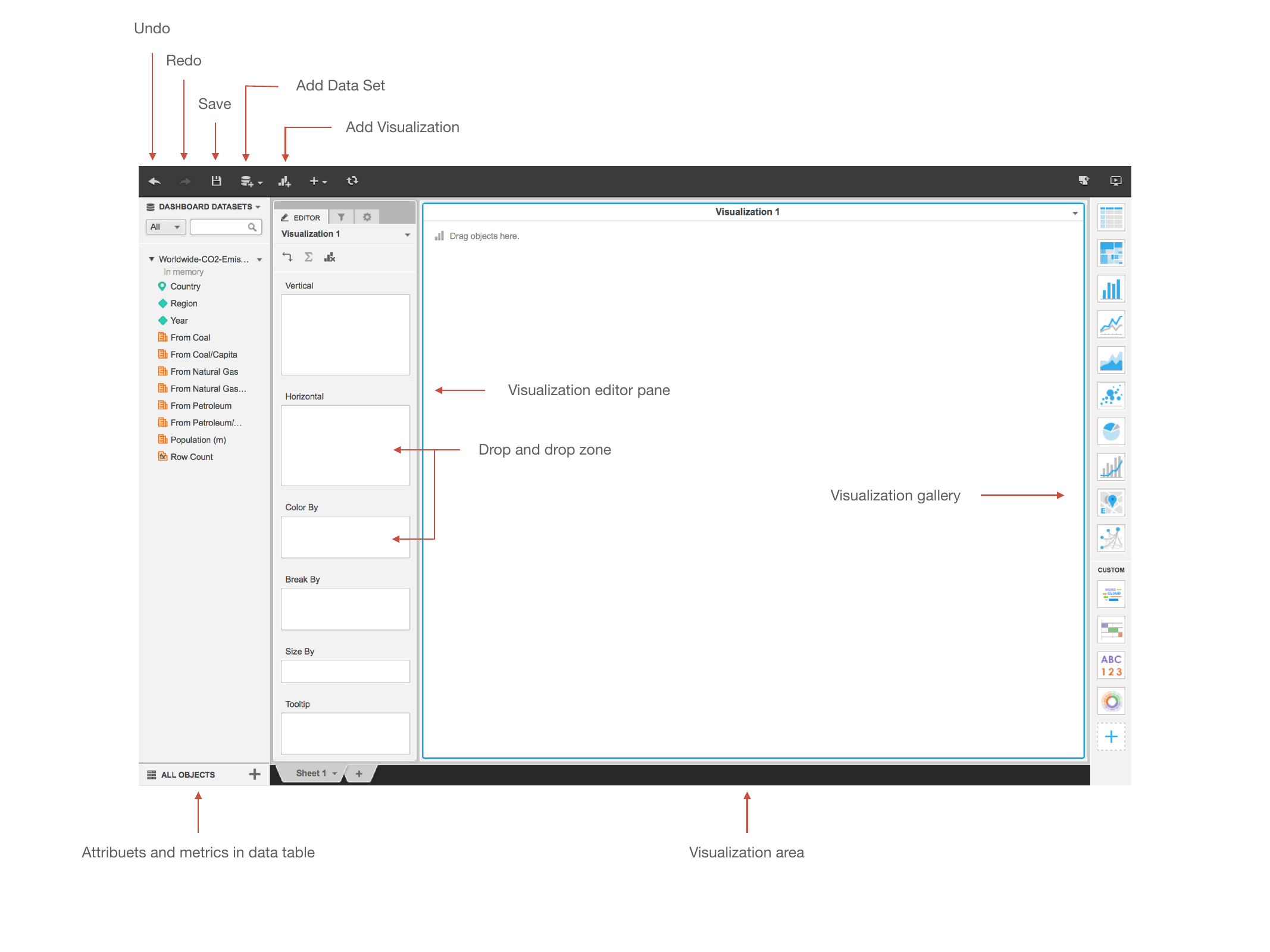The image size is (1270, 952).
Task: Open the Sheet 1 dropdown arrow
Action: tap(334, 773)
